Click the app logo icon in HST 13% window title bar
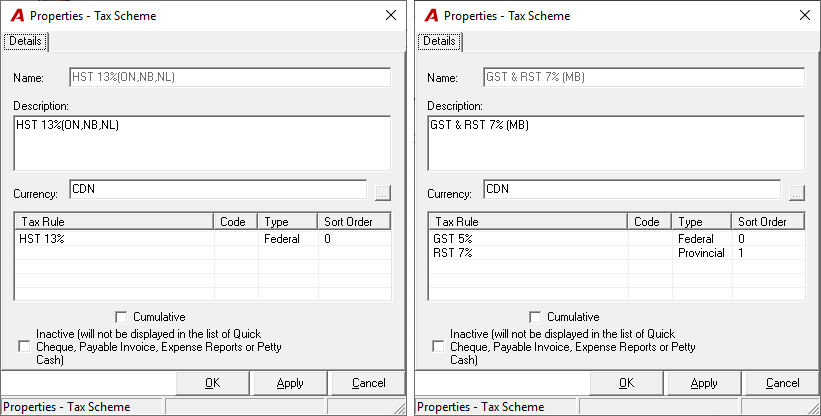This screenshot has width=821, height=416. pos(17,16)
